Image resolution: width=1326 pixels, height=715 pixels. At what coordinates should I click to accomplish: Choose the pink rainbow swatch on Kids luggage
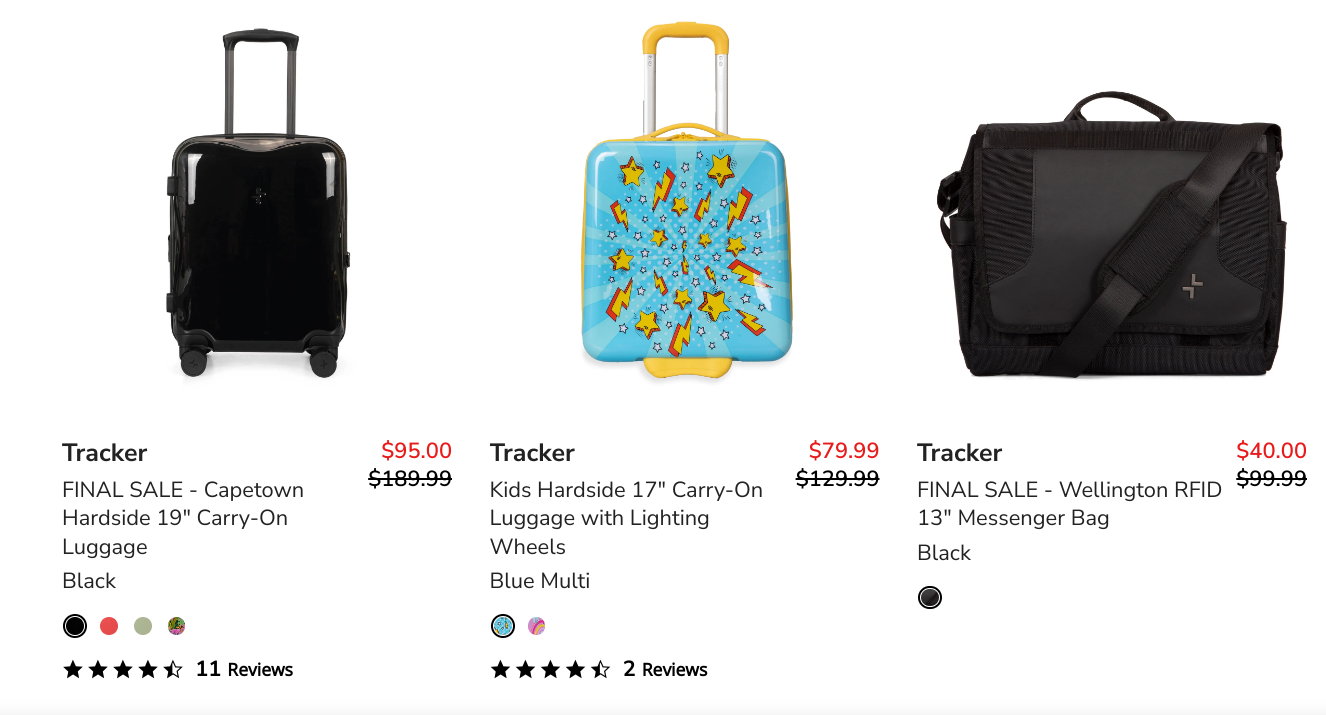pos(537,626)
